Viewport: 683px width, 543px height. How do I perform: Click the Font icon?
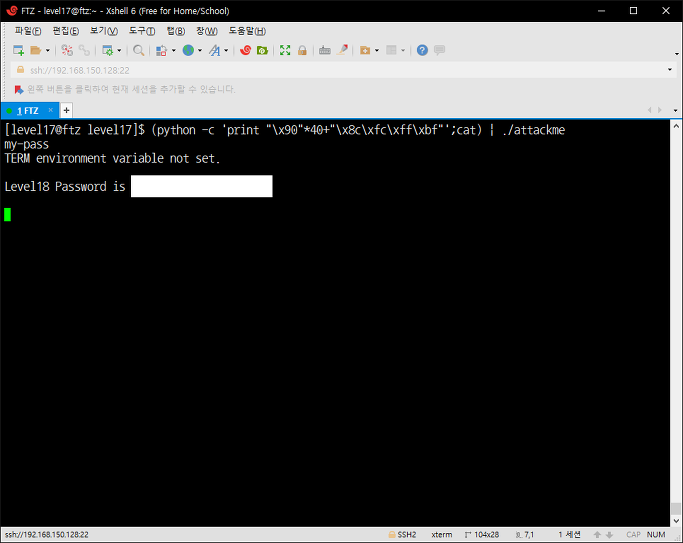tap(214, 51)
